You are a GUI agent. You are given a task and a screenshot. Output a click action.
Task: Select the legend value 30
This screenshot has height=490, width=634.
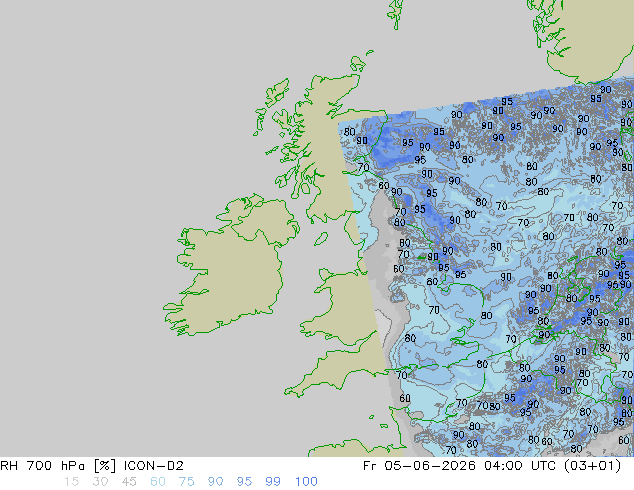pos(100,482)
